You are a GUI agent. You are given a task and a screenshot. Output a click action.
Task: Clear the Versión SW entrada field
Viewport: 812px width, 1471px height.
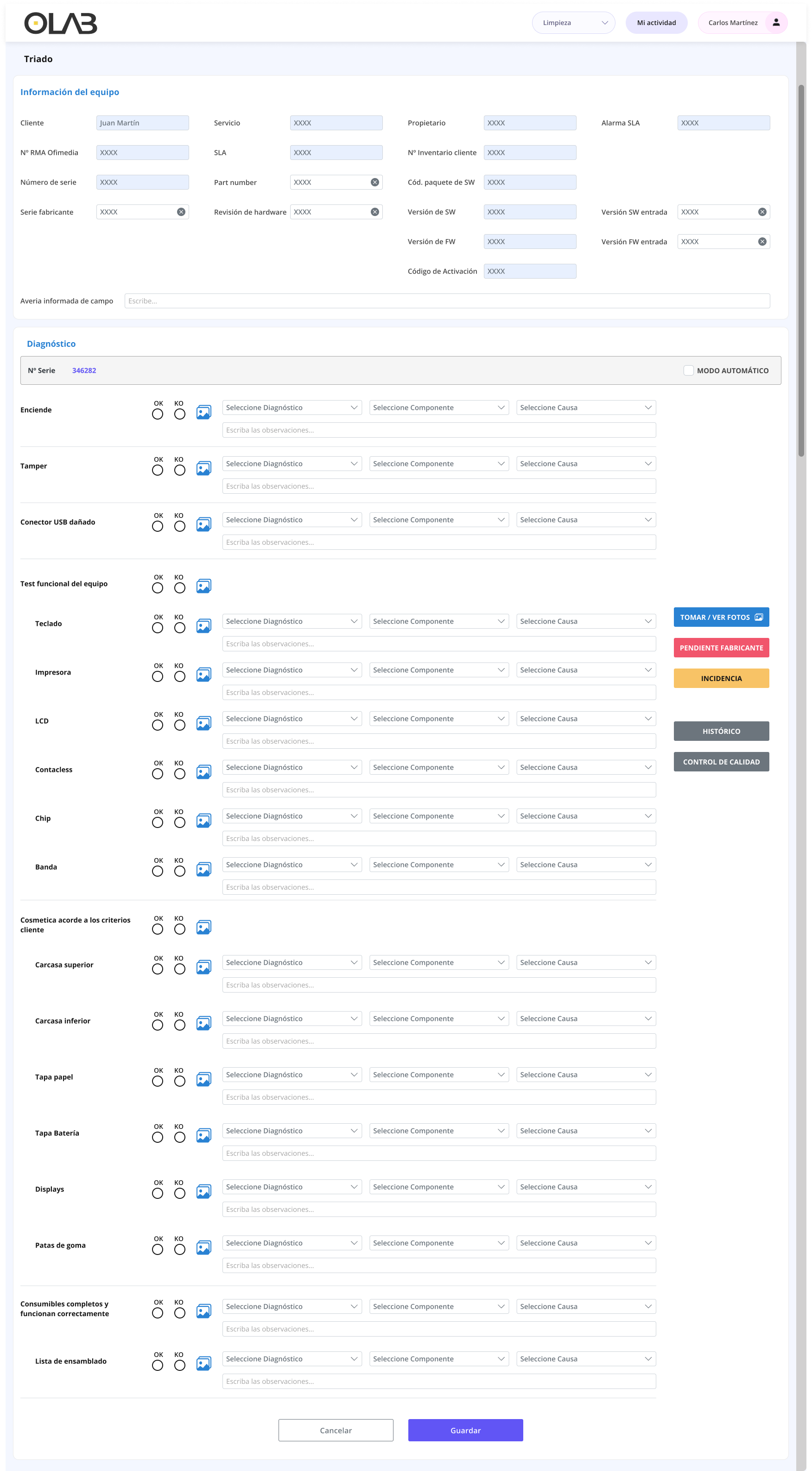[762, 212]
